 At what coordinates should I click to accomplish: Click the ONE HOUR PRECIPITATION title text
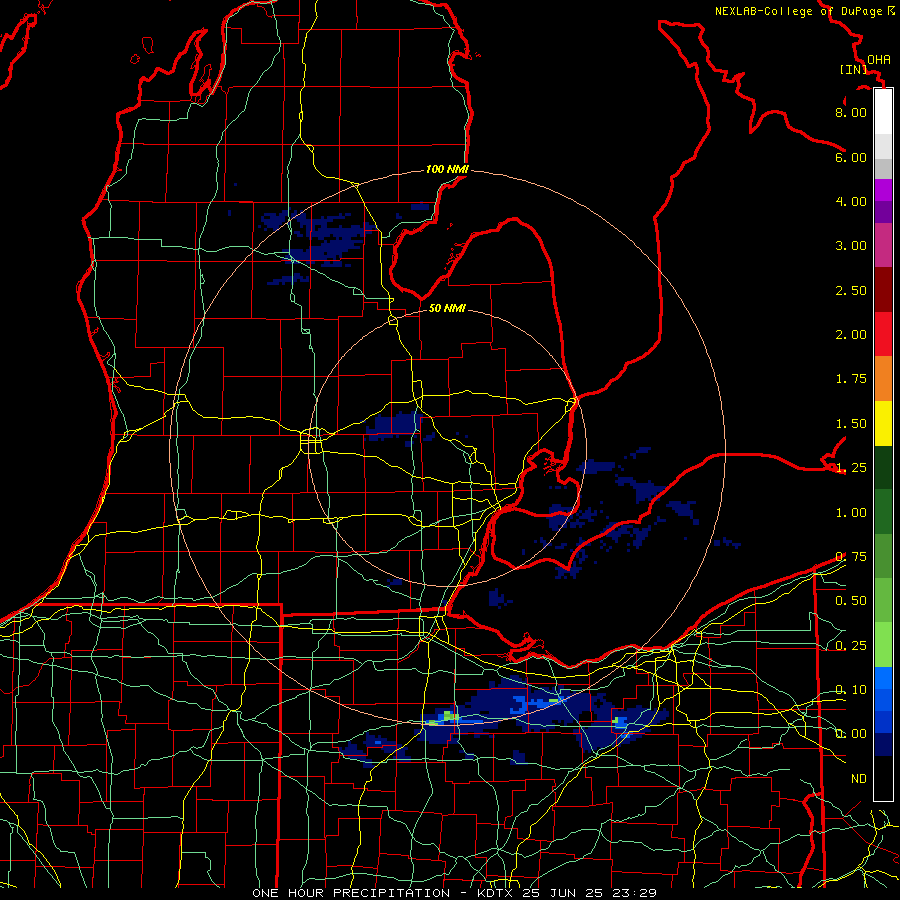click(x=351, y=893)
